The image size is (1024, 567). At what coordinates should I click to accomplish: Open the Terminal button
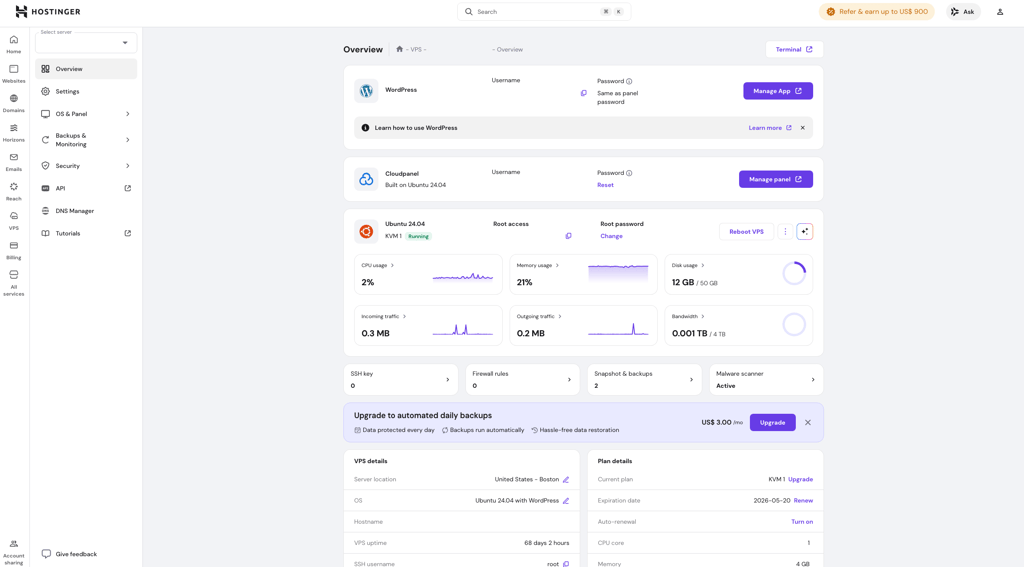[794, 49]
